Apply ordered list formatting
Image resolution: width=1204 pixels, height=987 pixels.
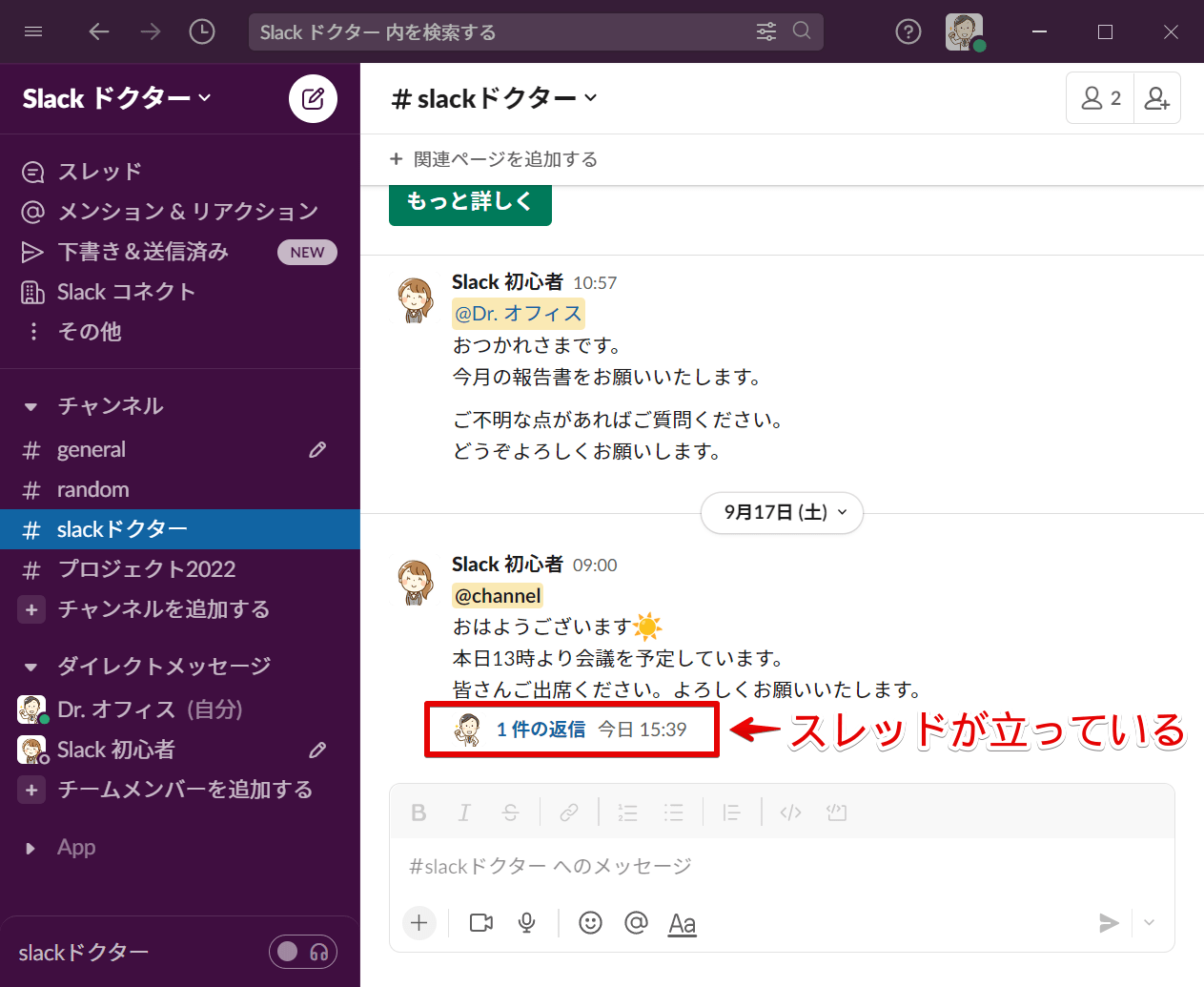click(627, 812)
